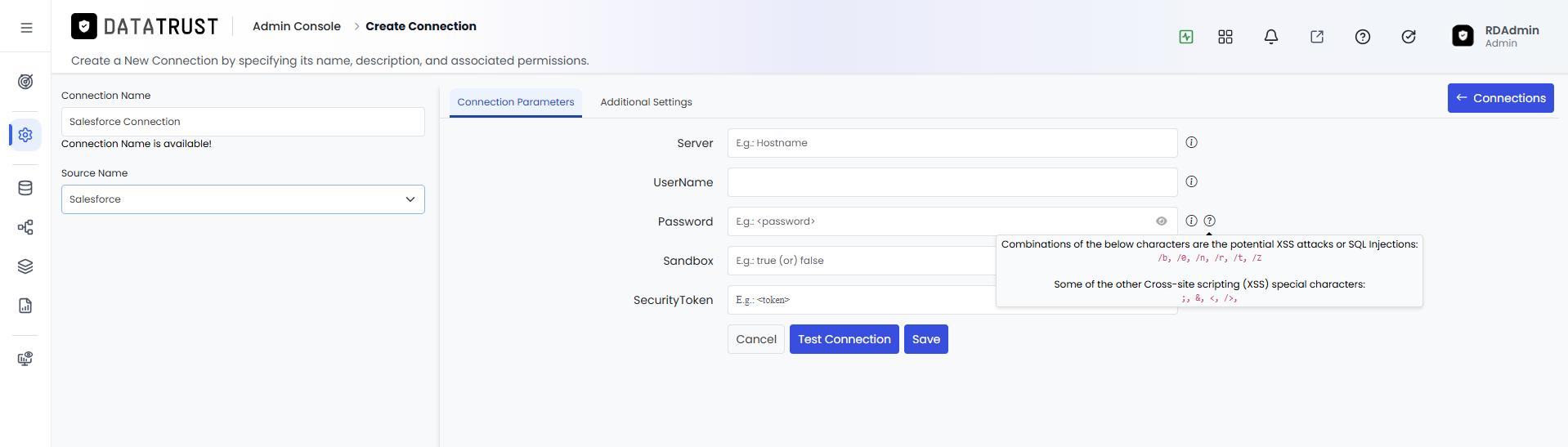This screenshot has height=447, width=1568.
Task: Click Test Connection button
Action: (844, 339)
